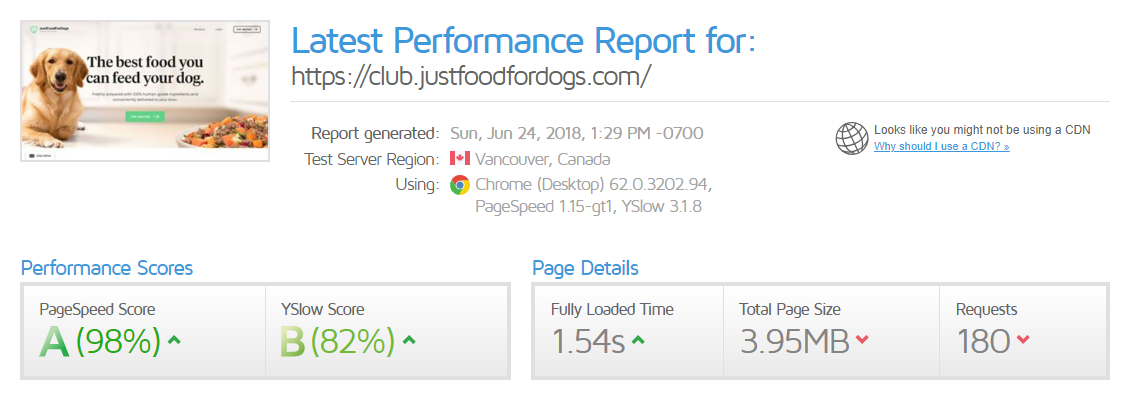Click the green arrow beside YSlow Score
This screenshot has height=400, width=1130.
click(409, 340)
